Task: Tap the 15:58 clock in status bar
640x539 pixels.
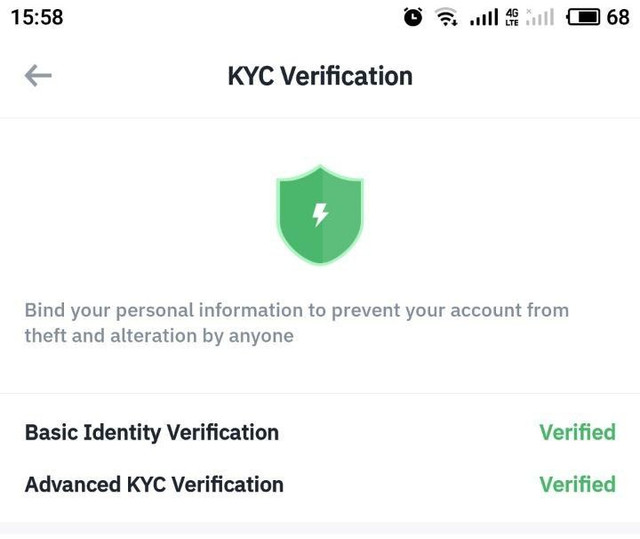Action: tap(37, 17)
